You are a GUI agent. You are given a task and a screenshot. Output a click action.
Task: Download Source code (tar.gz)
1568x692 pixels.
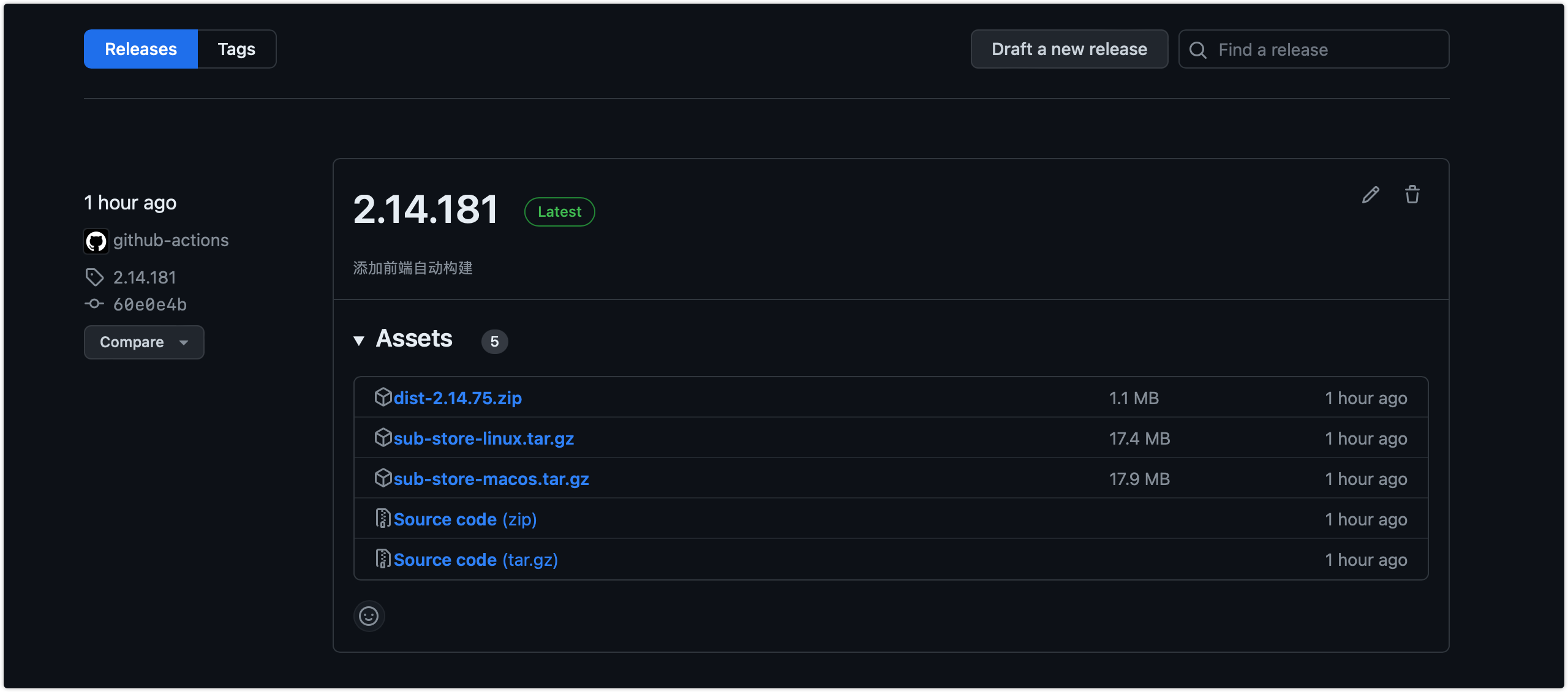[475, 560]
